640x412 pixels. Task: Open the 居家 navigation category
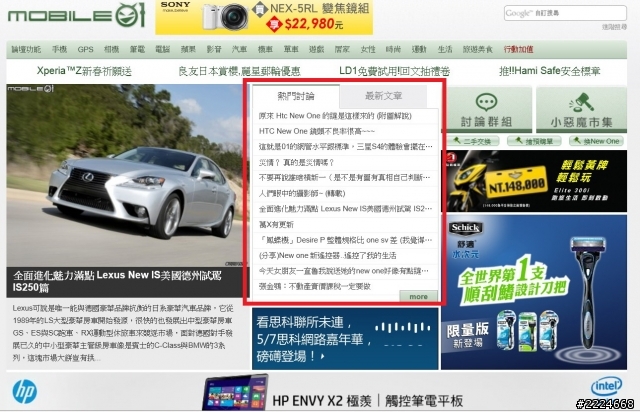[342, 49]
